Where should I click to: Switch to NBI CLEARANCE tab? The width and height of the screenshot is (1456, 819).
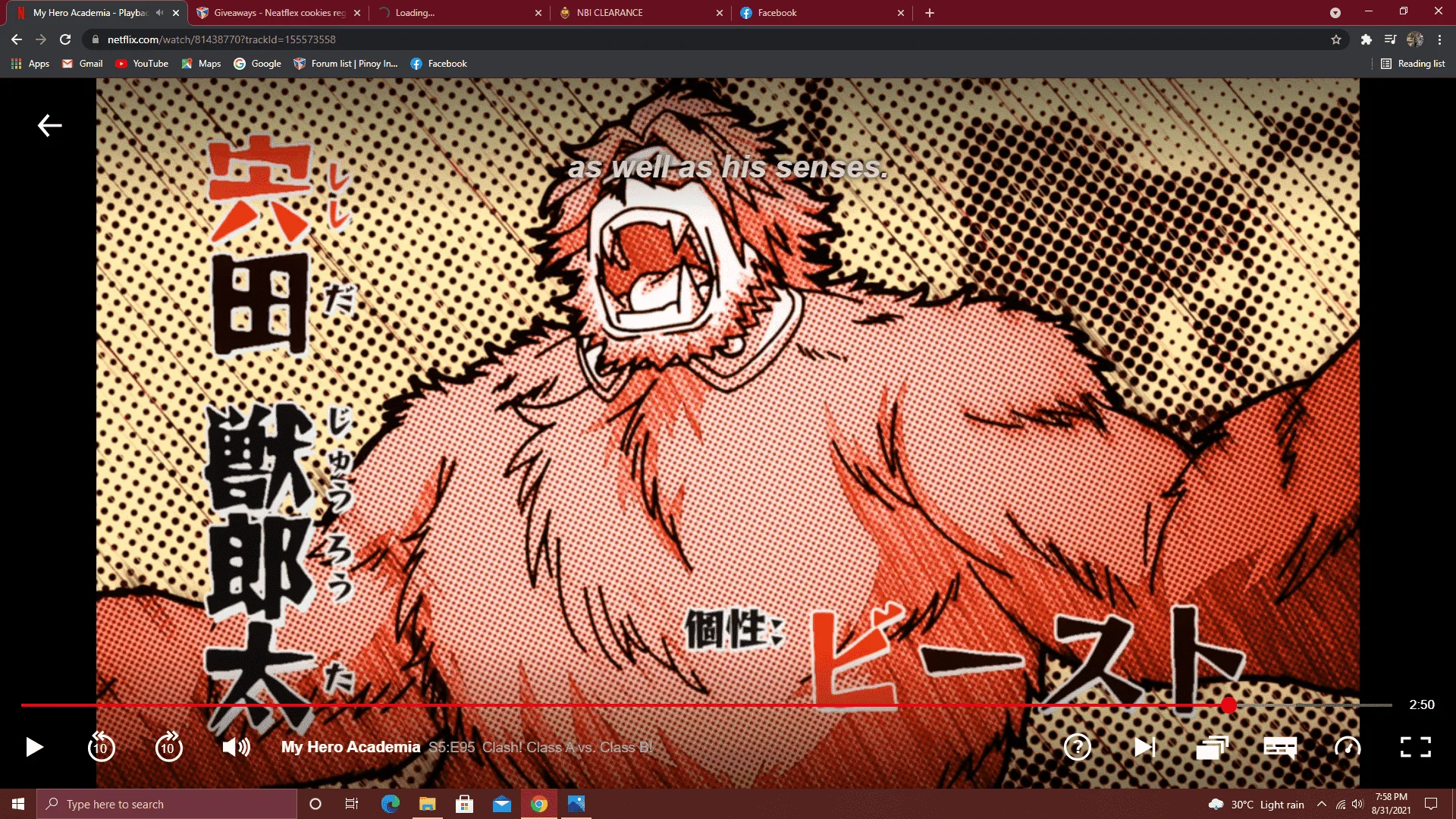641,13
